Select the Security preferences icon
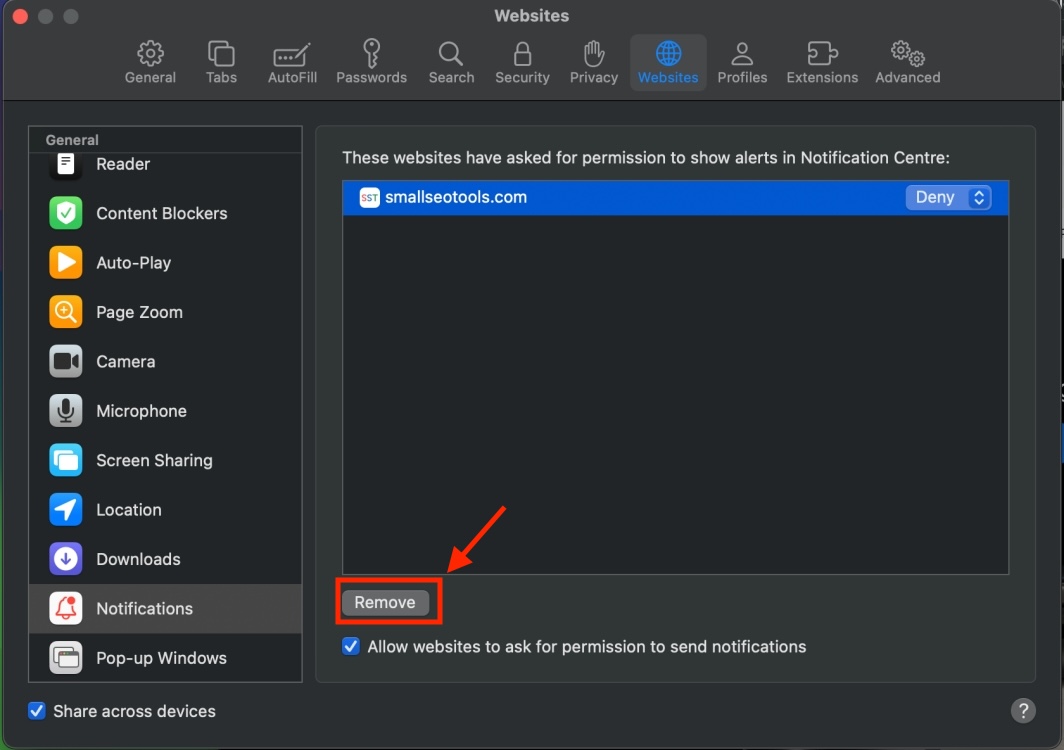This screenshot has width=1064, height=750. pyautogui.click(x=522, y=62)
